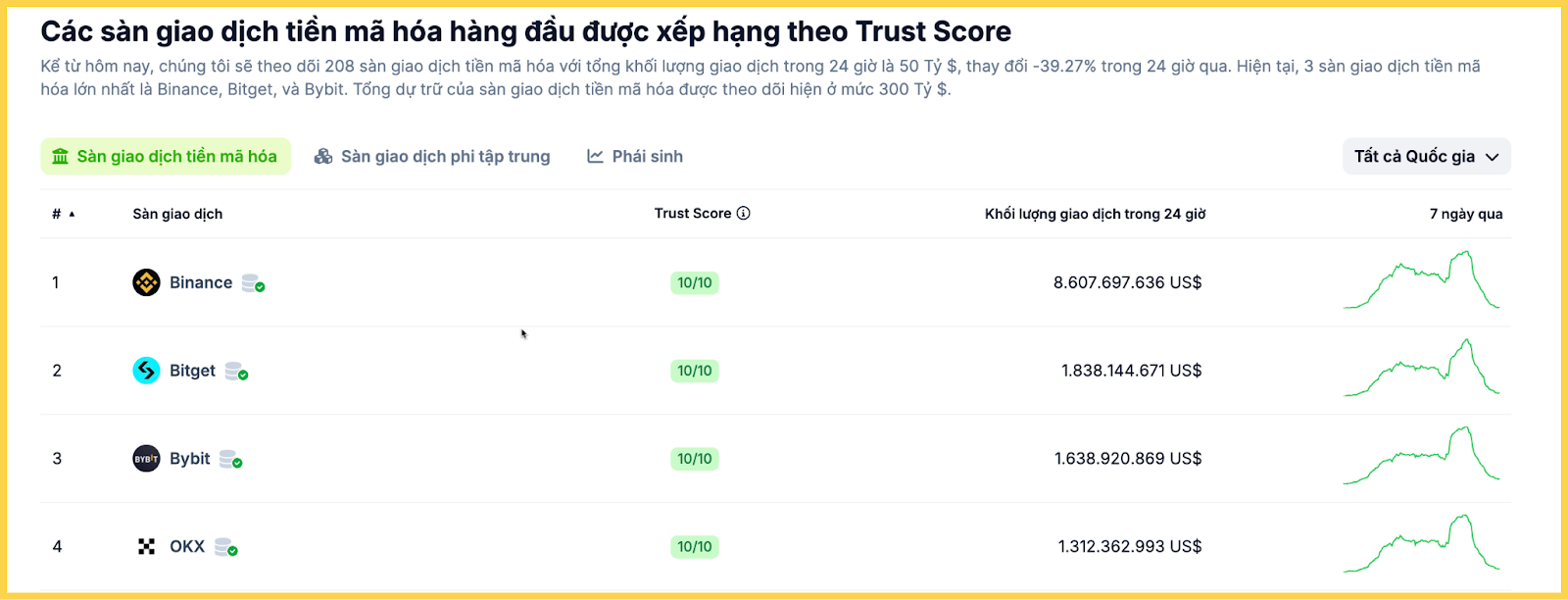This screenshot has height=600, width=1568.
Task: Click the Bitget link in the description text
Action: point(251,93)
